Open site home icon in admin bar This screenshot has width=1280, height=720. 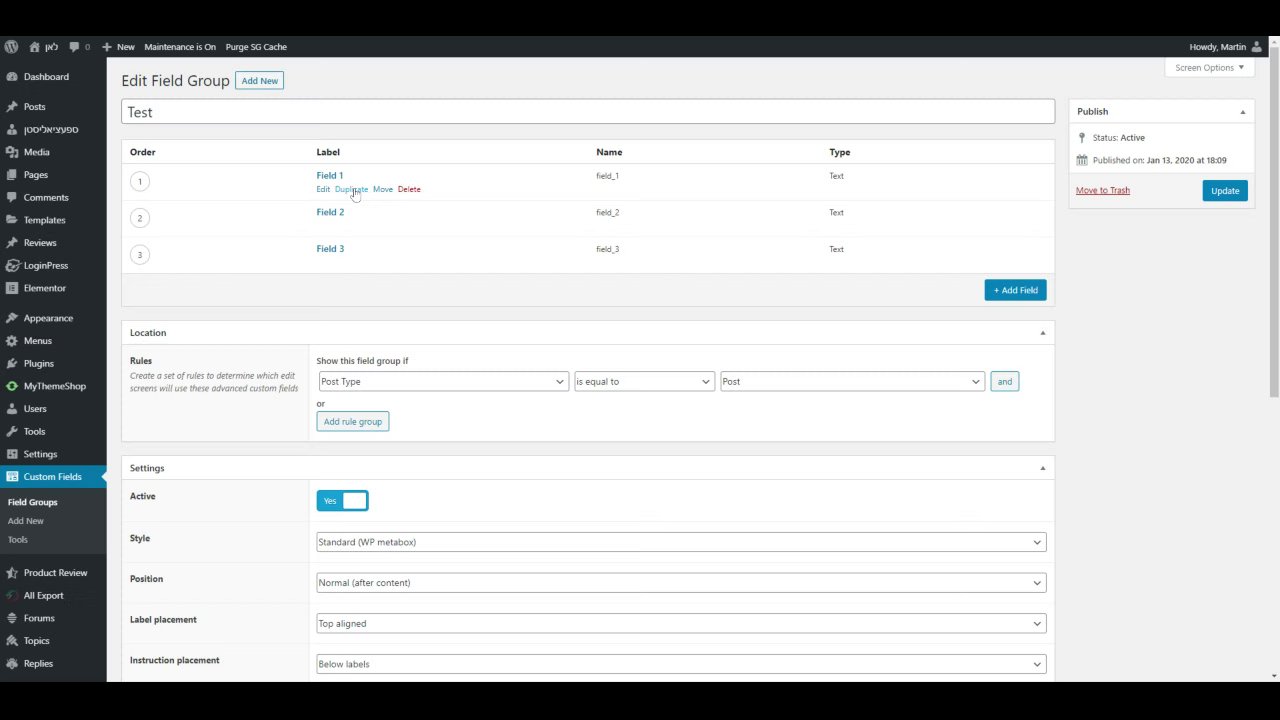pos(35,47)
